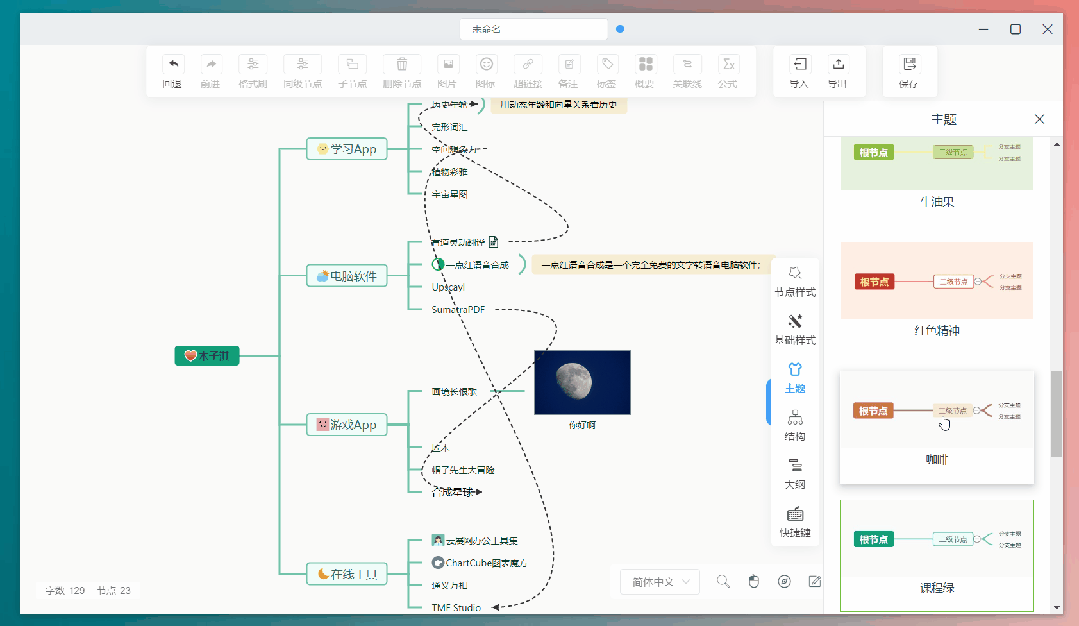The image size is (1079, 626).
Task: Click the mouse mode icon in bottom bar
Action: (x=754, y=581)
